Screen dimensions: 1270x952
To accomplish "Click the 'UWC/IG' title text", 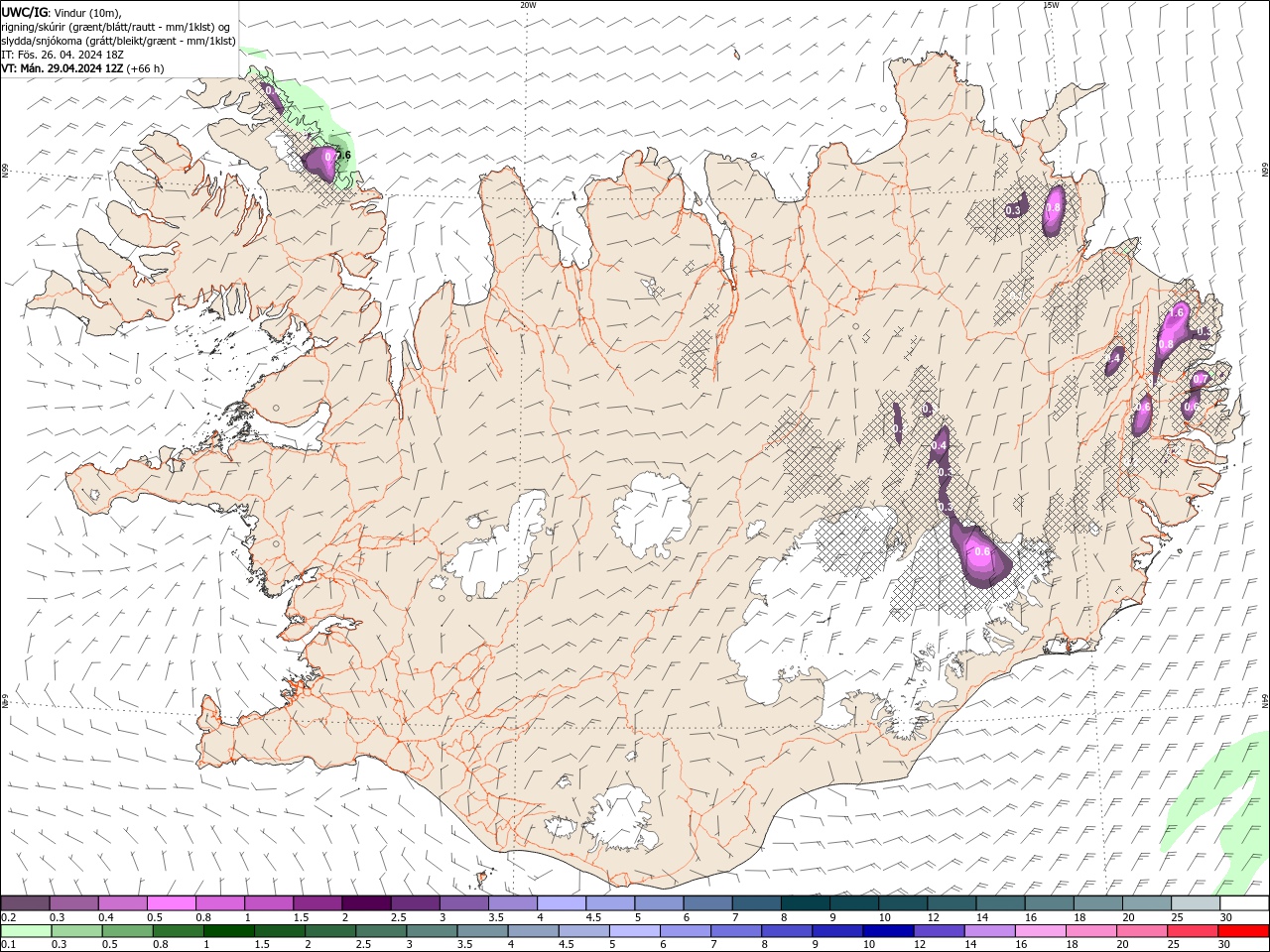I will [24, 12].
